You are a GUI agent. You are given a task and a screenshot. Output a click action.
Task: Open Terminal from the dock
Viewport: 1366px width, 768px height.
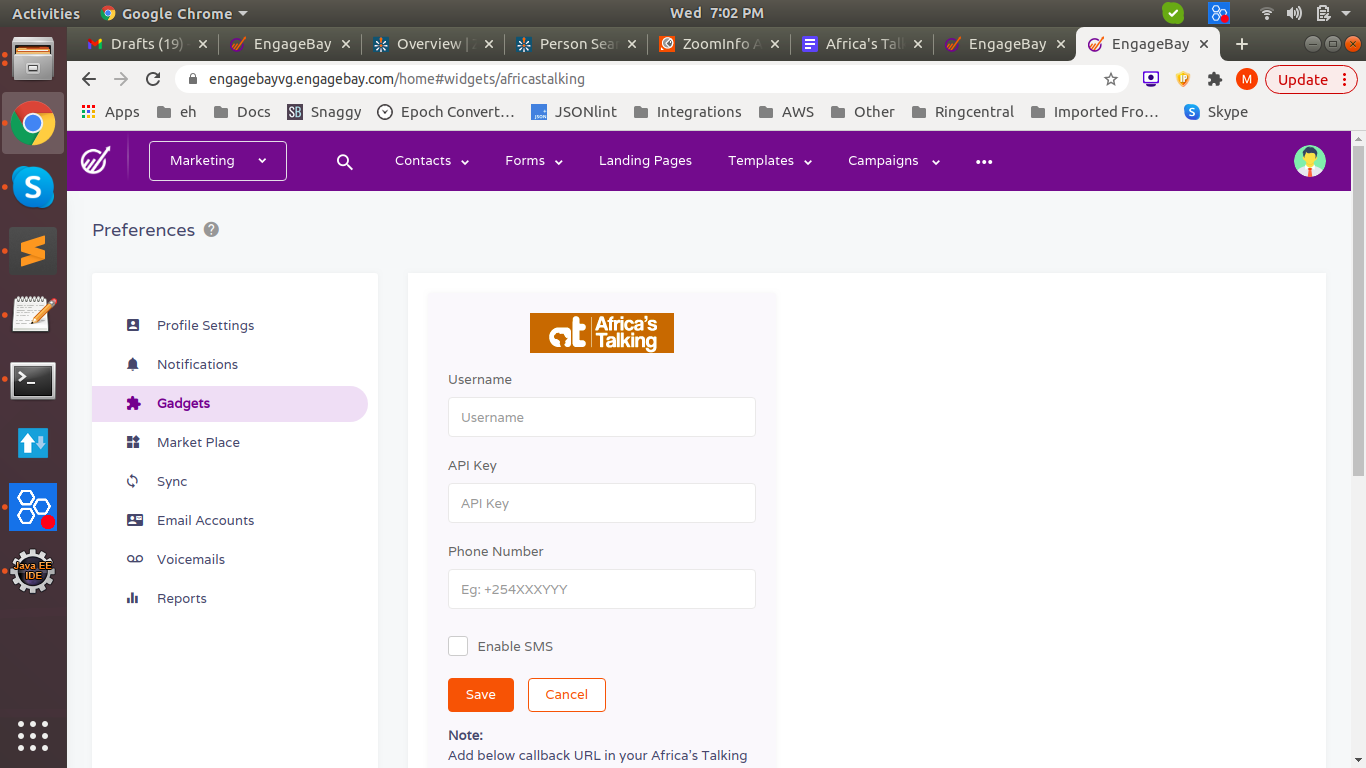point(33,380)
